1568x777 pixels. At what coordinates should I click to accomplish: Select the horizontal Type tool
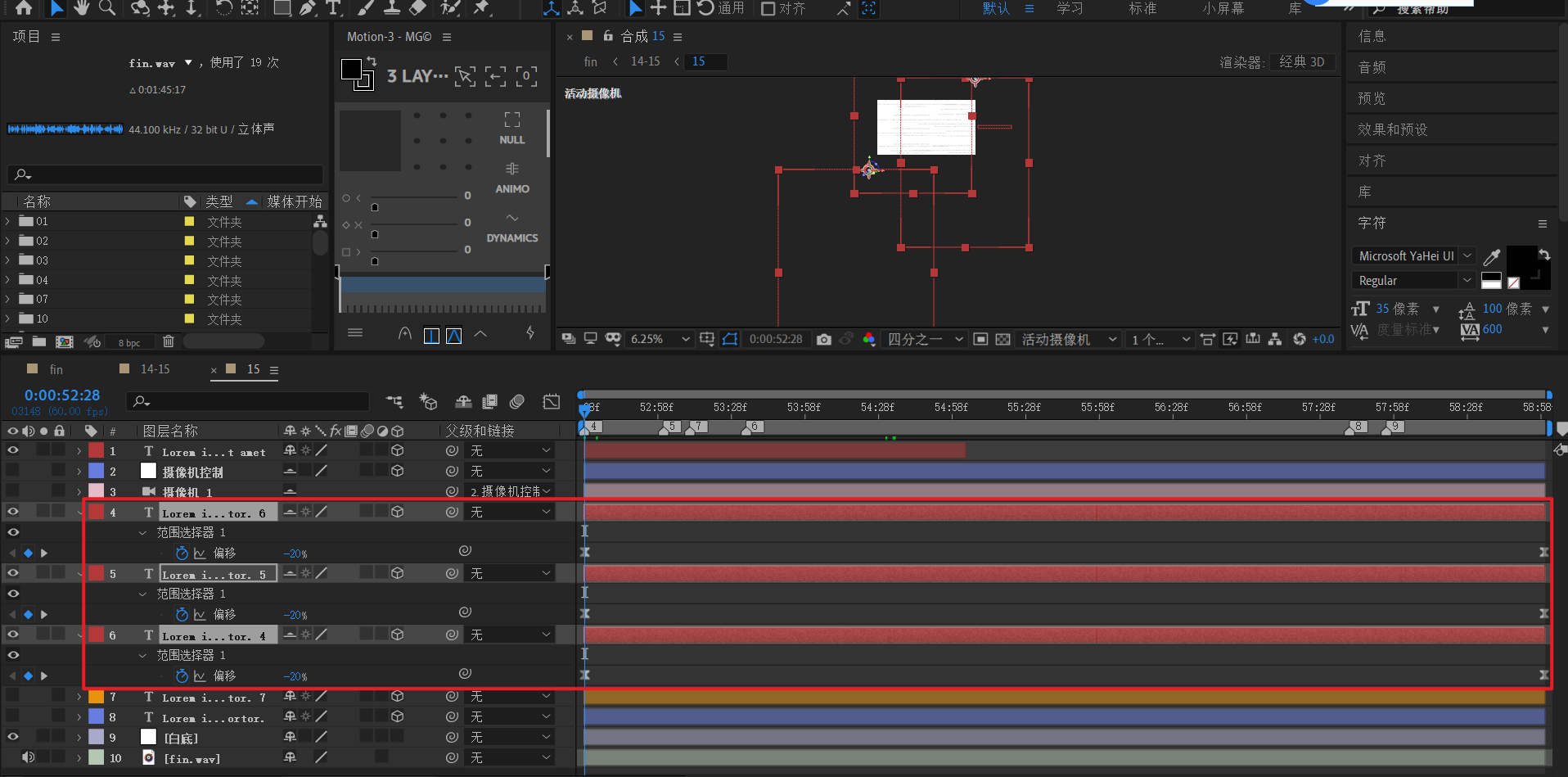click(x=333, y=8)
